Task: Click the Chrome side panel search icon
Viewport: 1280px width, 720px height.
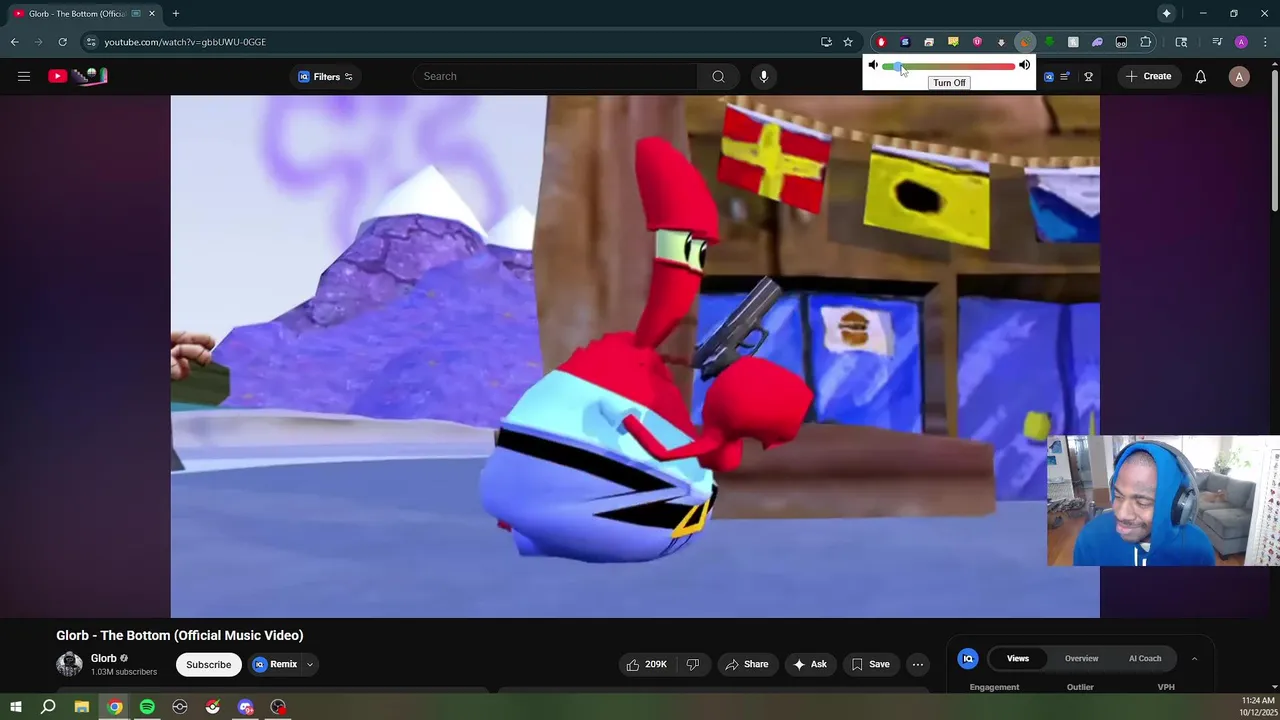Action: click(1181, 42)
